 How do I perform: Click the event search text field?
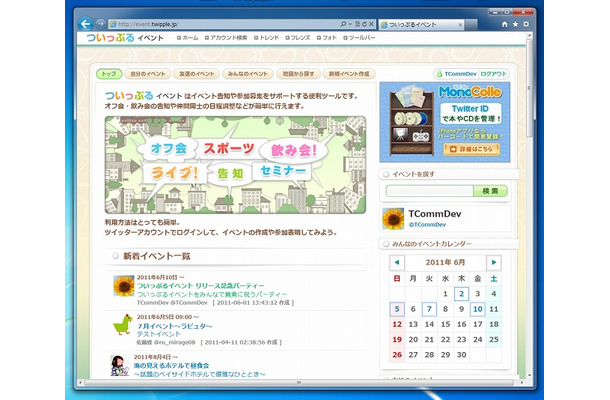pyautogui.click(x=429, y=191)
